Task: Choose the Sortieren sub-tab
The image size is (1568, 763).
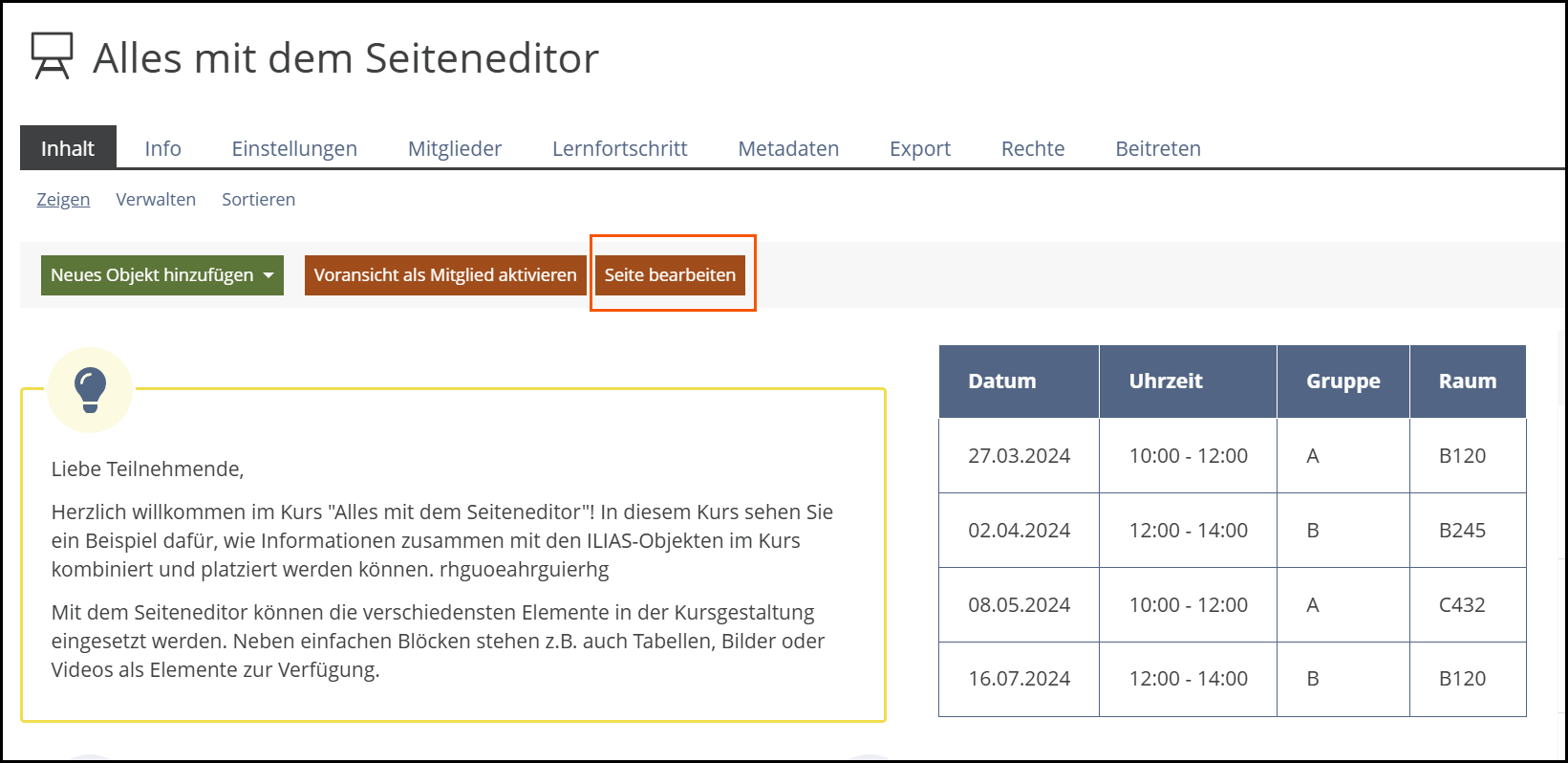Action: 258,200
